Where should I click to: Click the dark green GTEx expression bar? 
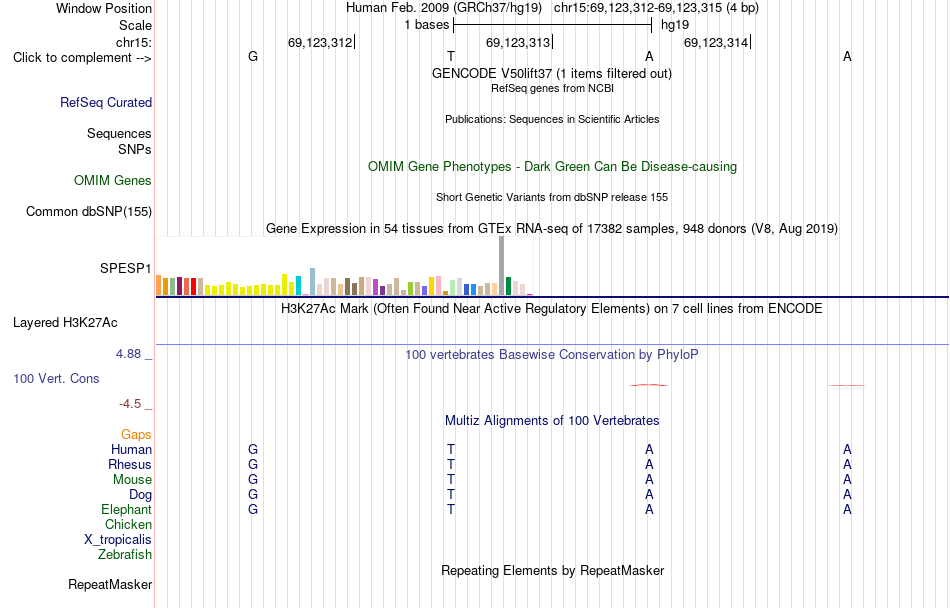coord(508,286)
